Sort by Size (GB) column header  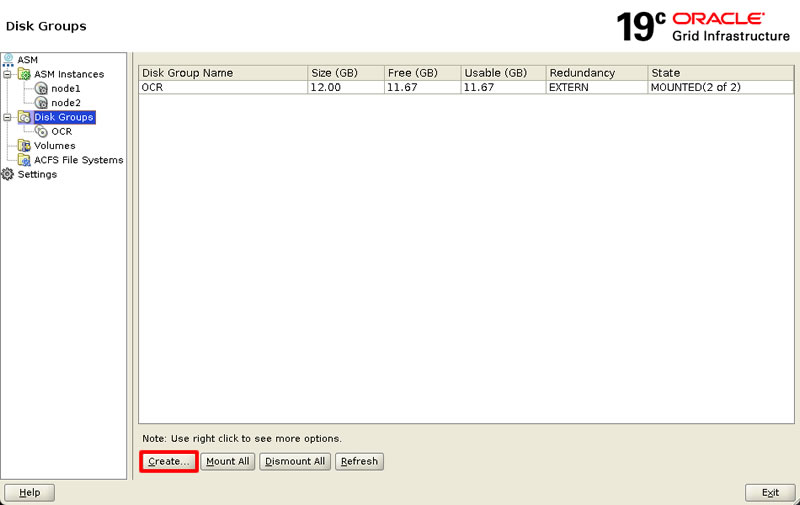(x=346, y=73)
